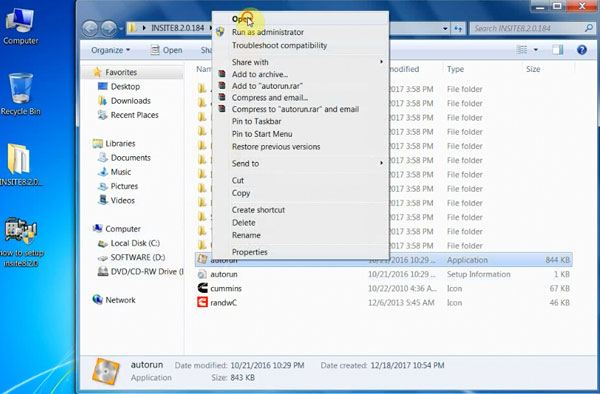Click the Local Disk (C:) drive icon

pos(103,243)
